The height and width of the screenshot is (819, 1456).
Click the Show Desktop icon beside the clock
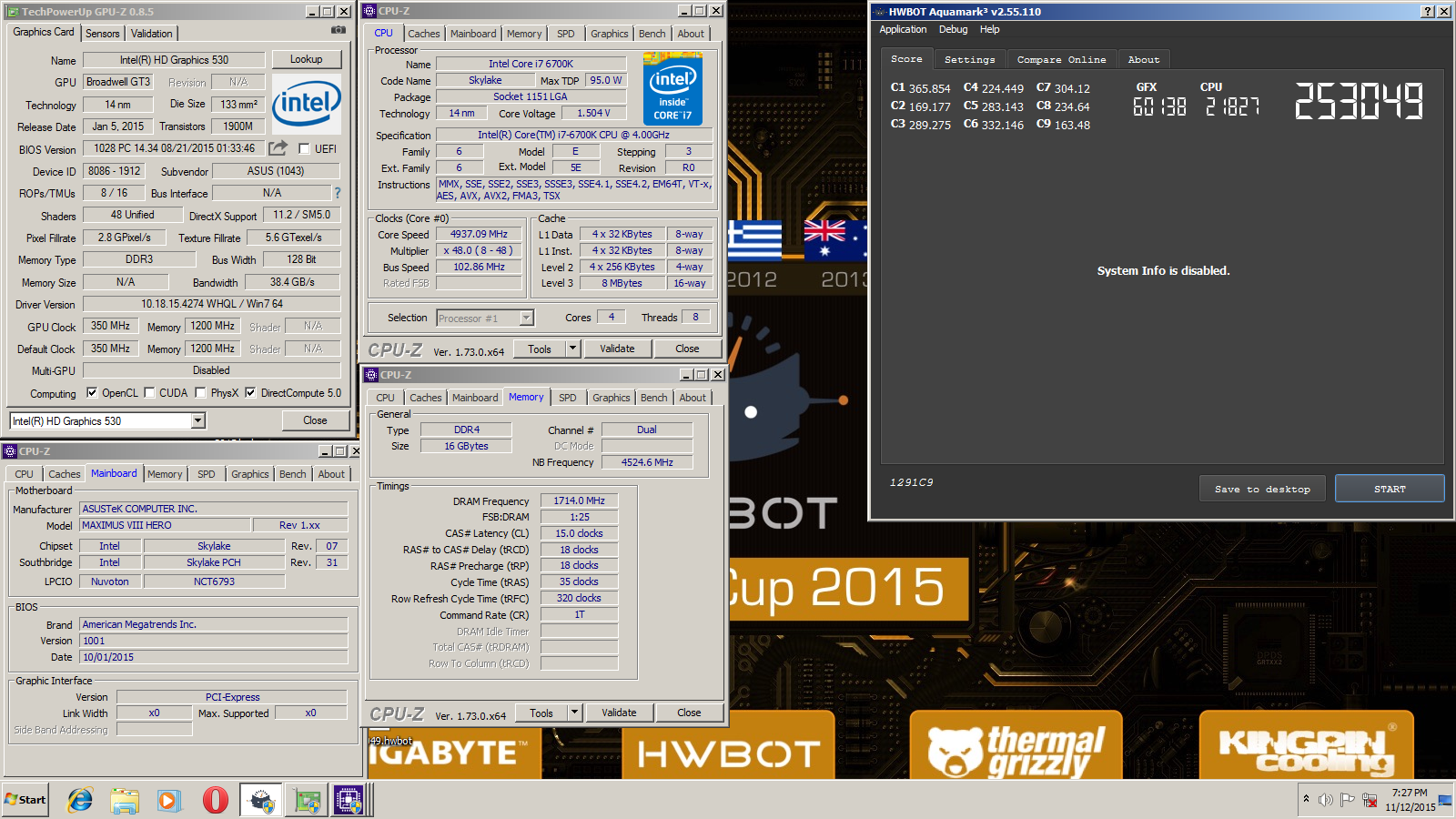coord(1445,800)
